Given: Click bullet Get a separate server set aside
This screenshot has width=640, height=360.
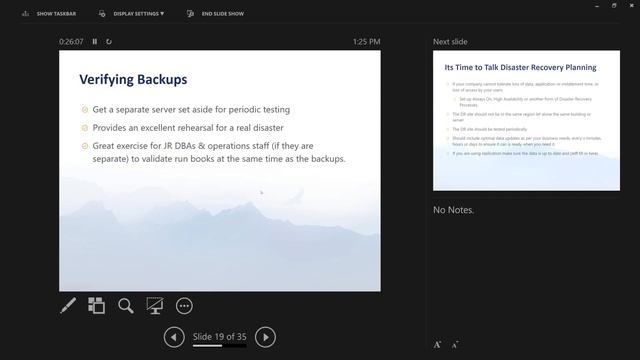Looking at the screenshot, I should coord(191,109).
